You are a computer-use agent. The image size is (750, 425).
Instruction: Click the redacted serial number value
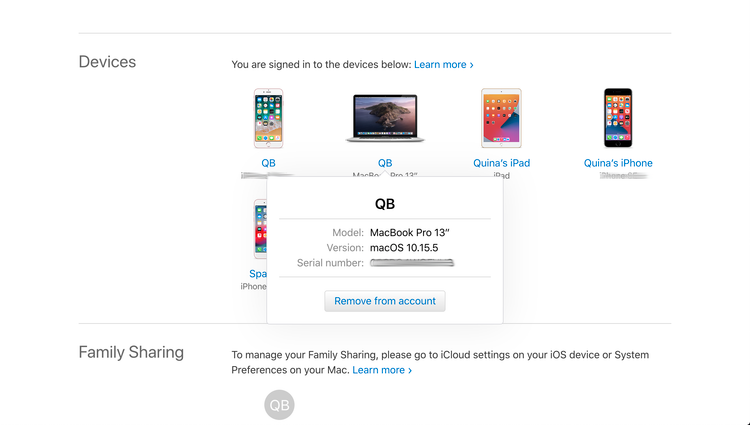click(412, 263)
